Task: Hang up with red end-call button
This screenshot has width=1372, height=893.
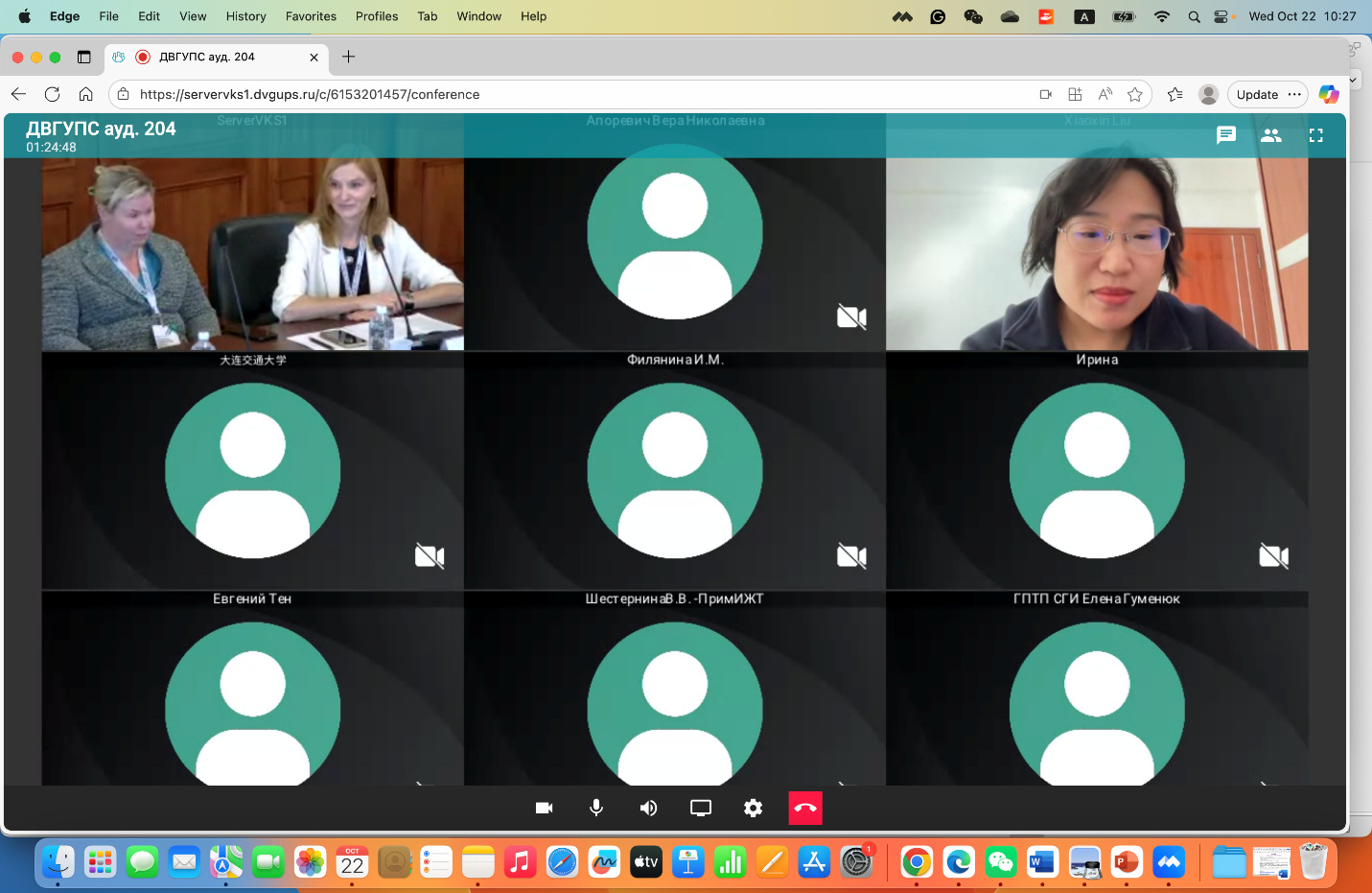Action: pos(805,808)
